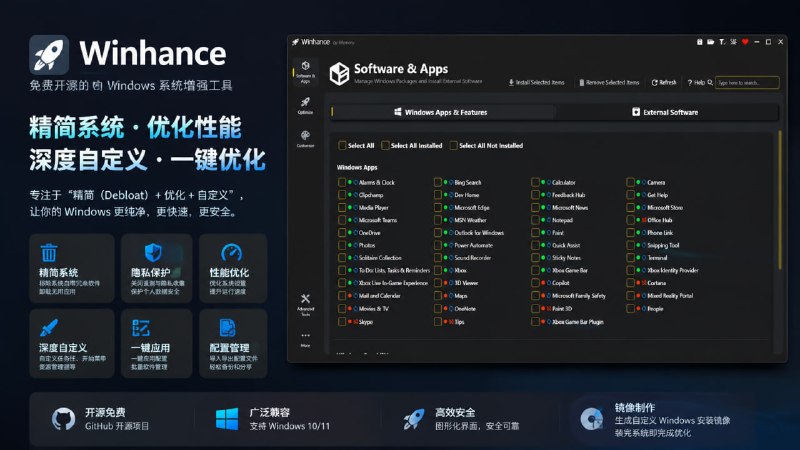The width and height of the screenshot is (800, 450).
Task: Tick the Copilot checkbox
Action: point(535,283)
